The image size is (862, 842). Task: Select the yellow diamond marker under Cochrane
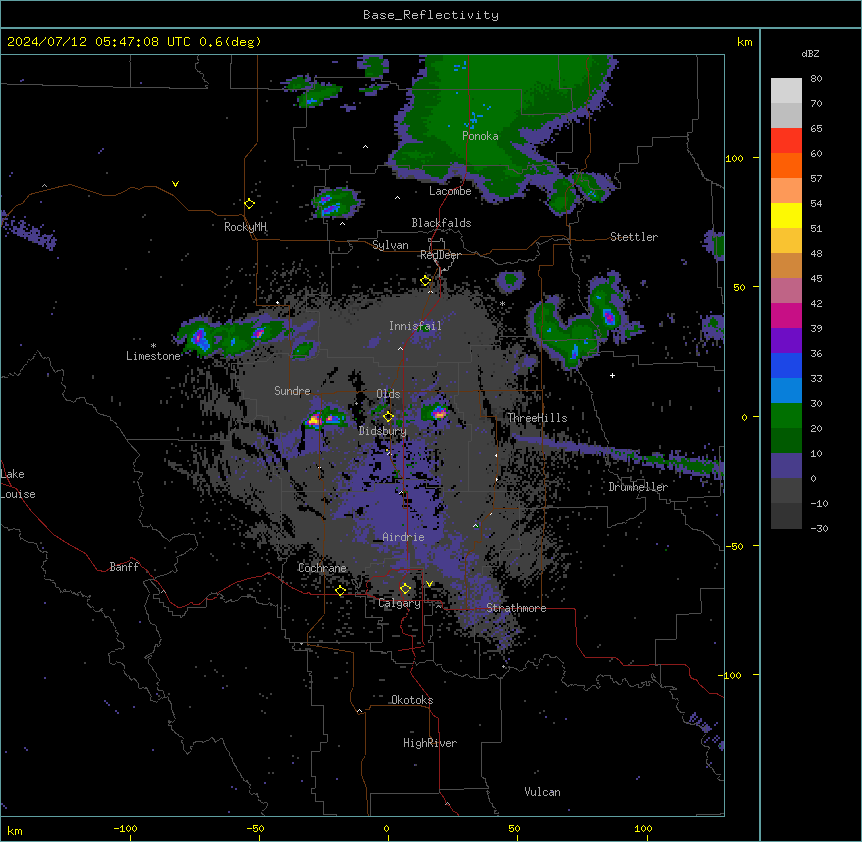click(340, 590)
